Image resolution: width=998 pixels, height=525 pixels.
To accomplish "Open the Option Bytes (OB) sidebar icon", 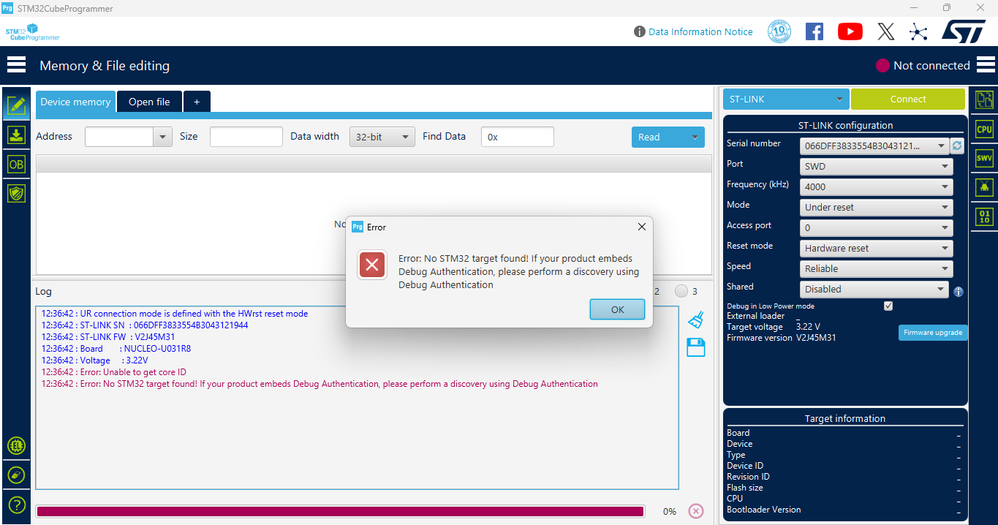I will pyautogui.click(x=17, y=164).
